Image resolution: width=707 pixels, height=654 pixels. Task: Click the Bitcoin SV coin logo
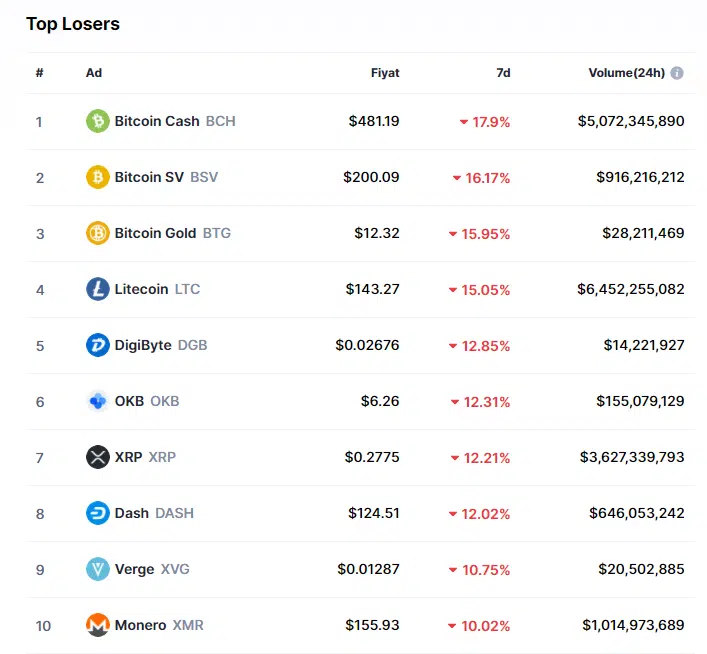click(97, 177)
